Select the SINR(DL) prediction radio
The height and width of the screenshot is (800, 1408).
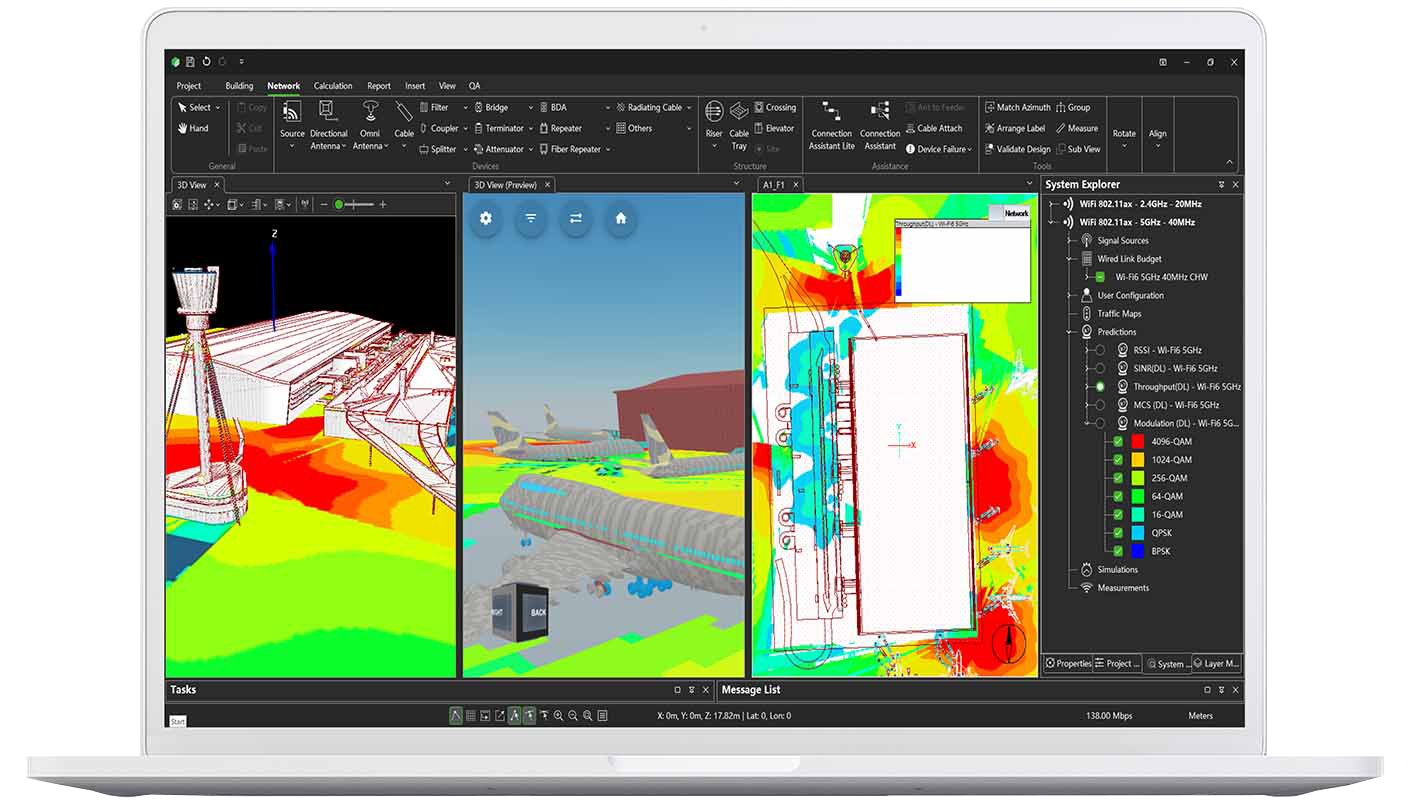1100,368
